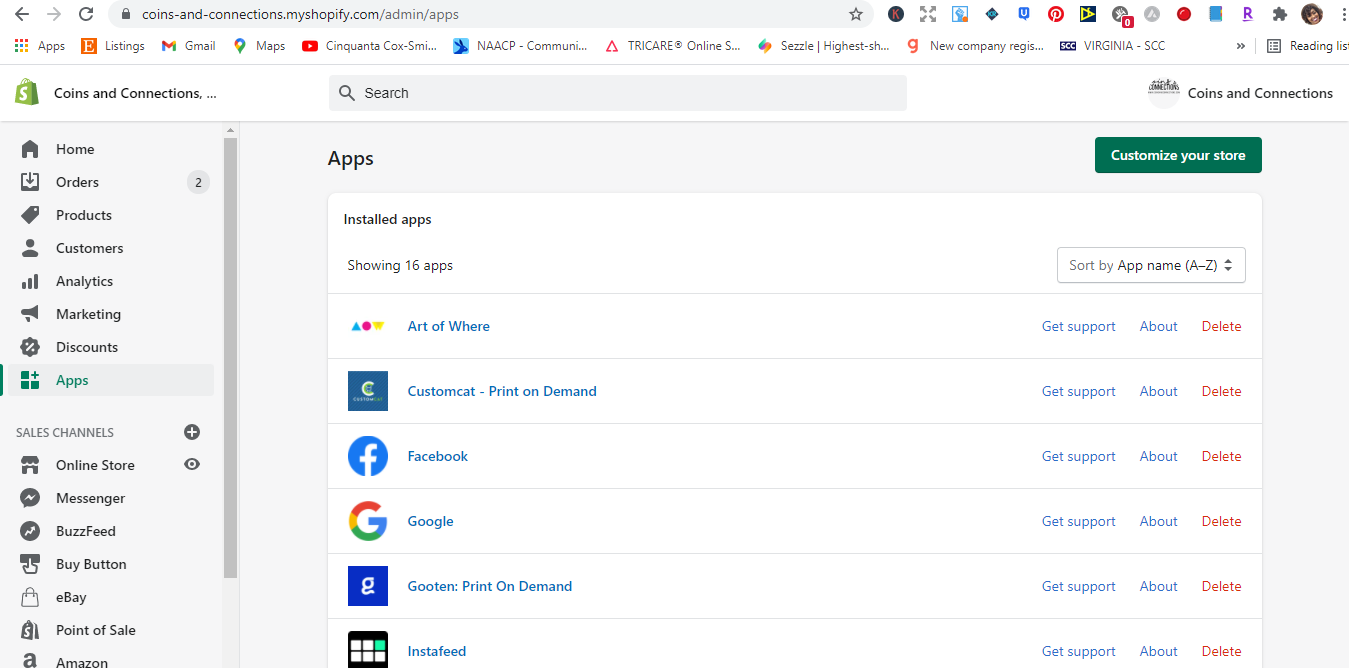Image resolution: width=1349 pixels, height=668 pixels.
Task: Select the Products tag icon
Action: pos(30,215)
